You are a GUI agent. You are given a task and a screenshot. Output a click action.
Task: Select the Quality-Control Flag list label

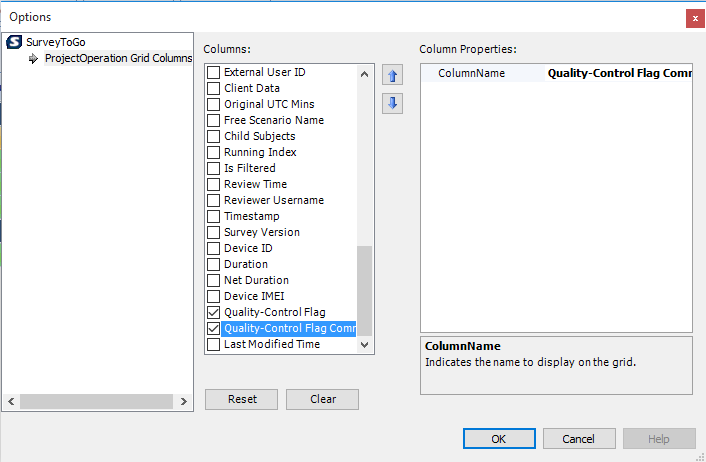275,312
